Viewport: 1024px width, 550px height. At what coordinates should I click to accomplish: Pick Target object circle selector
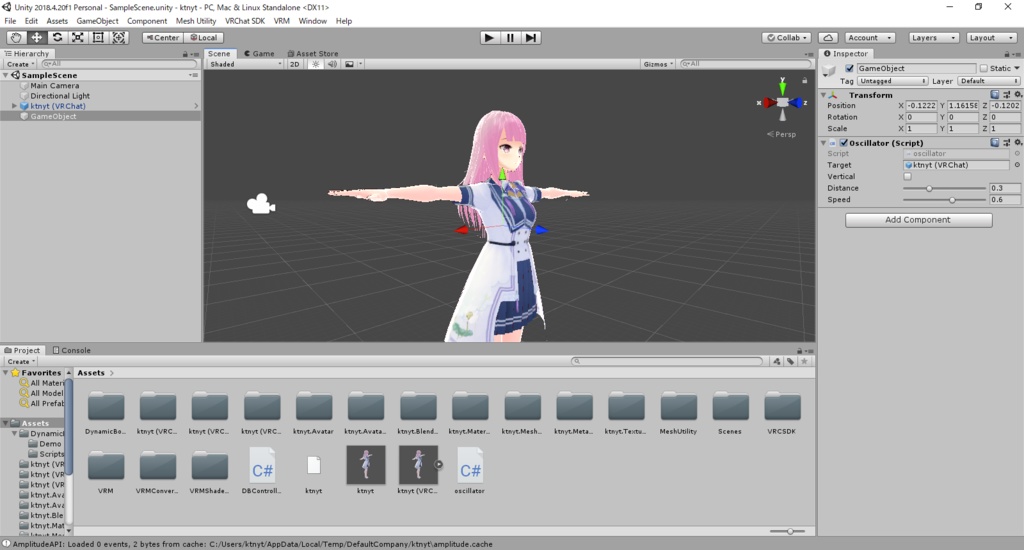[1017, 165]
